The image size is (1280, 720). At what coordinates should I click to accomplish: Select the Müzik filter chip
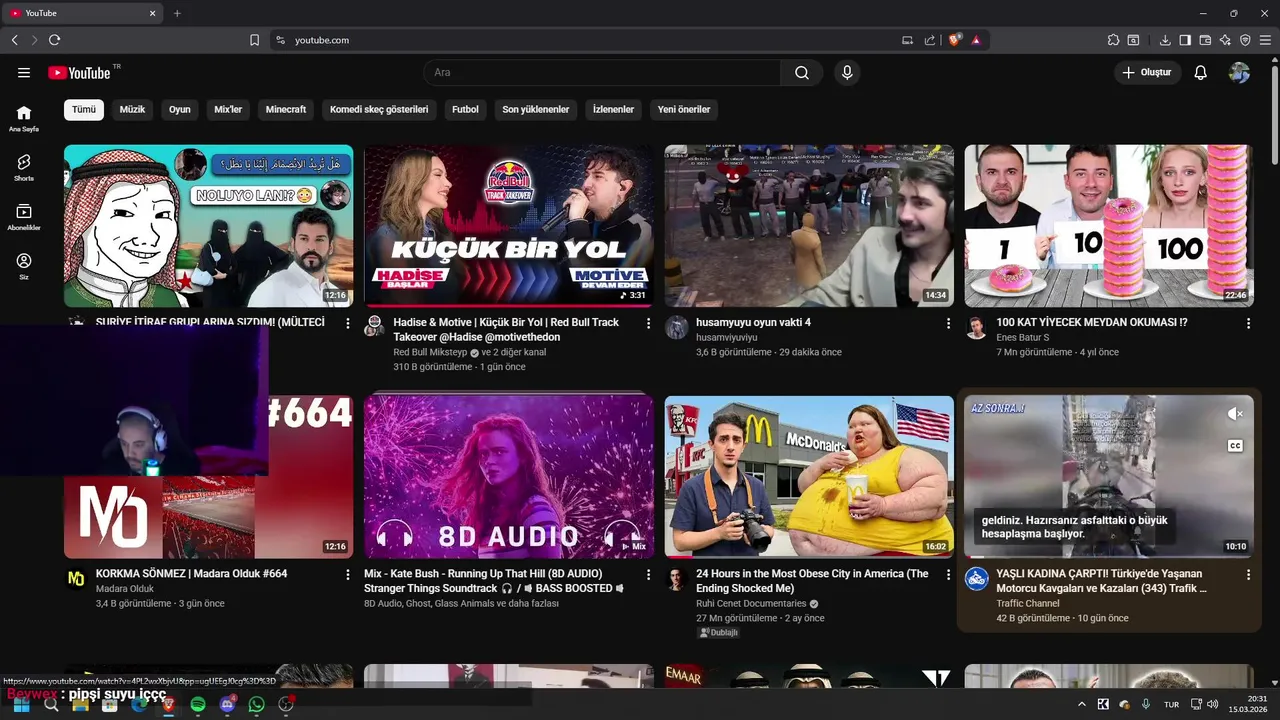[132, 109]
